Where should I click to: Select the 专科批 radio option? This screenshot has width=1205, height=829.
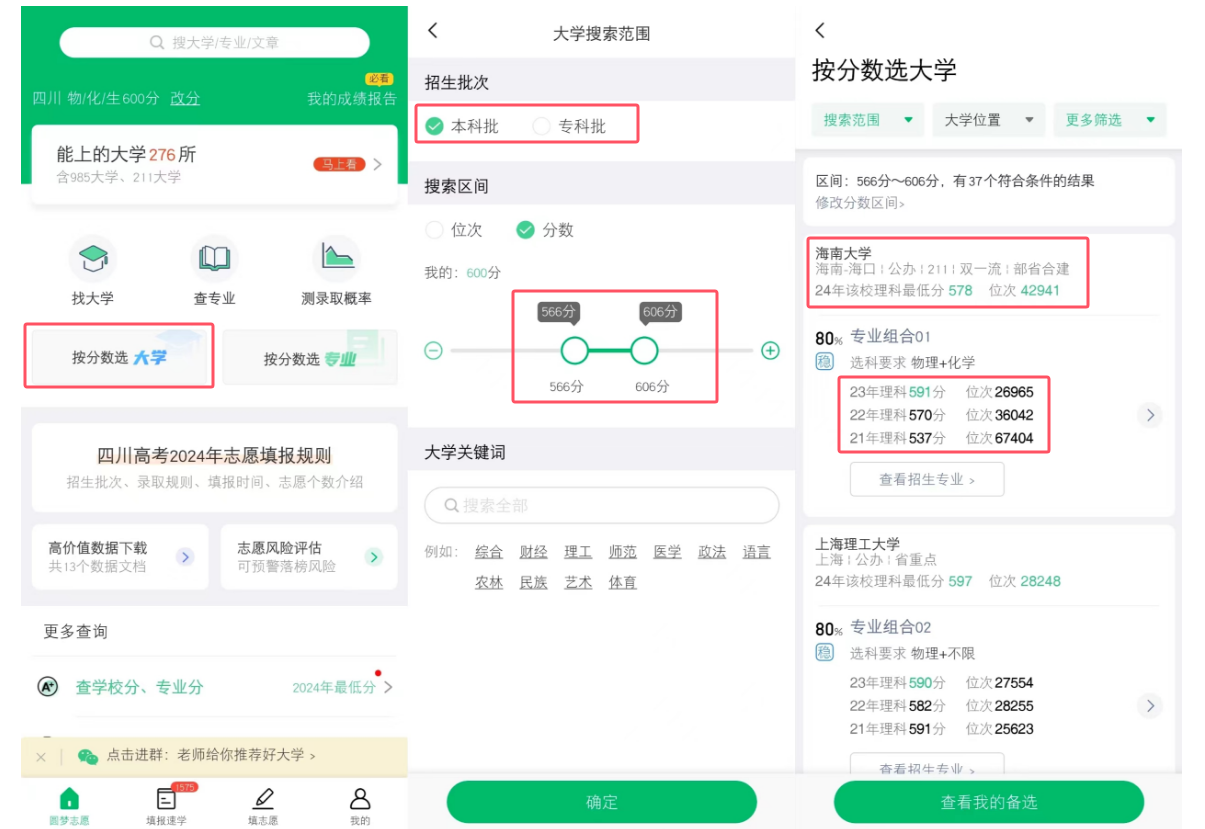coord(542,126)
